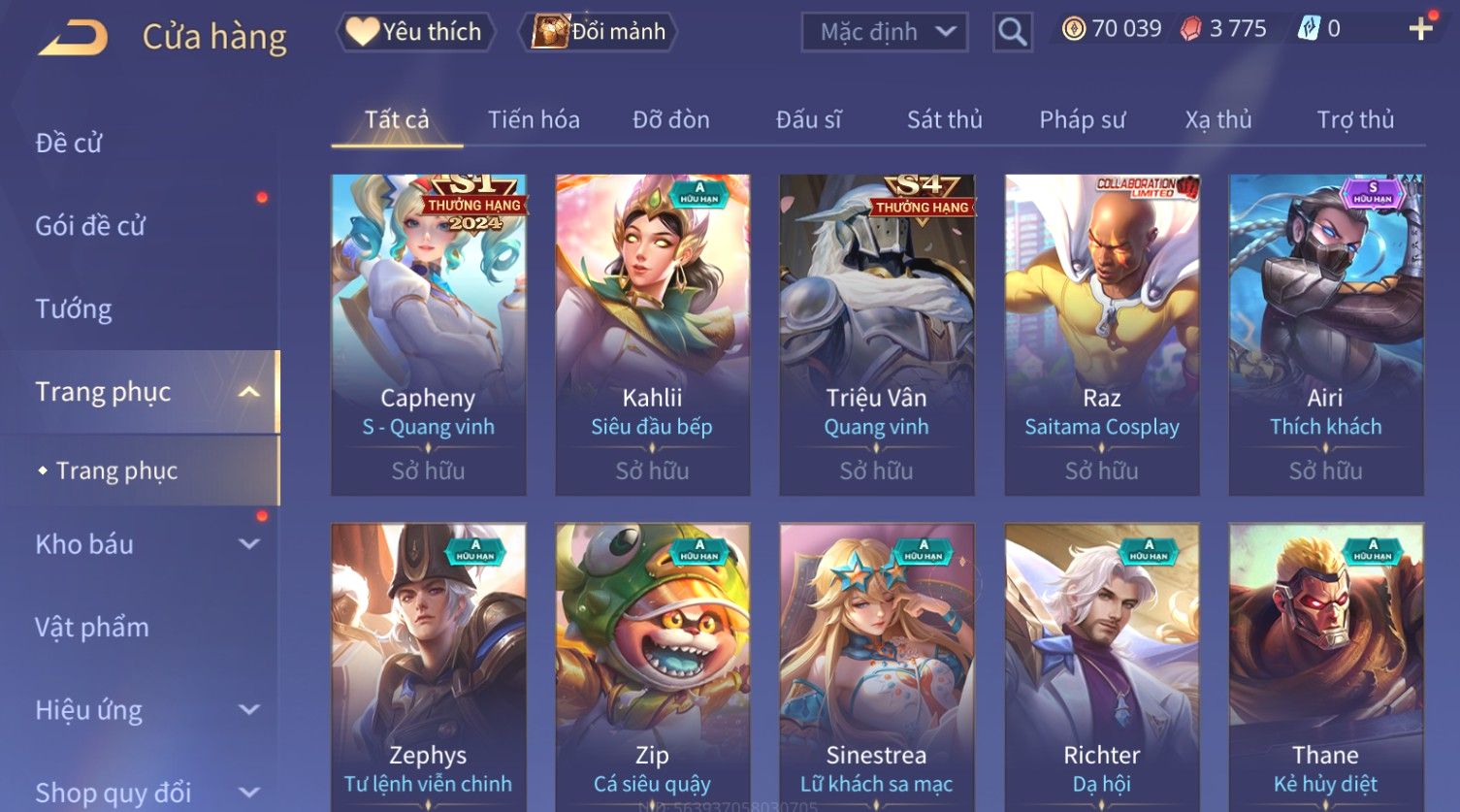
Task: Click the gold coin balance icon
Action: coord(1073,29)
